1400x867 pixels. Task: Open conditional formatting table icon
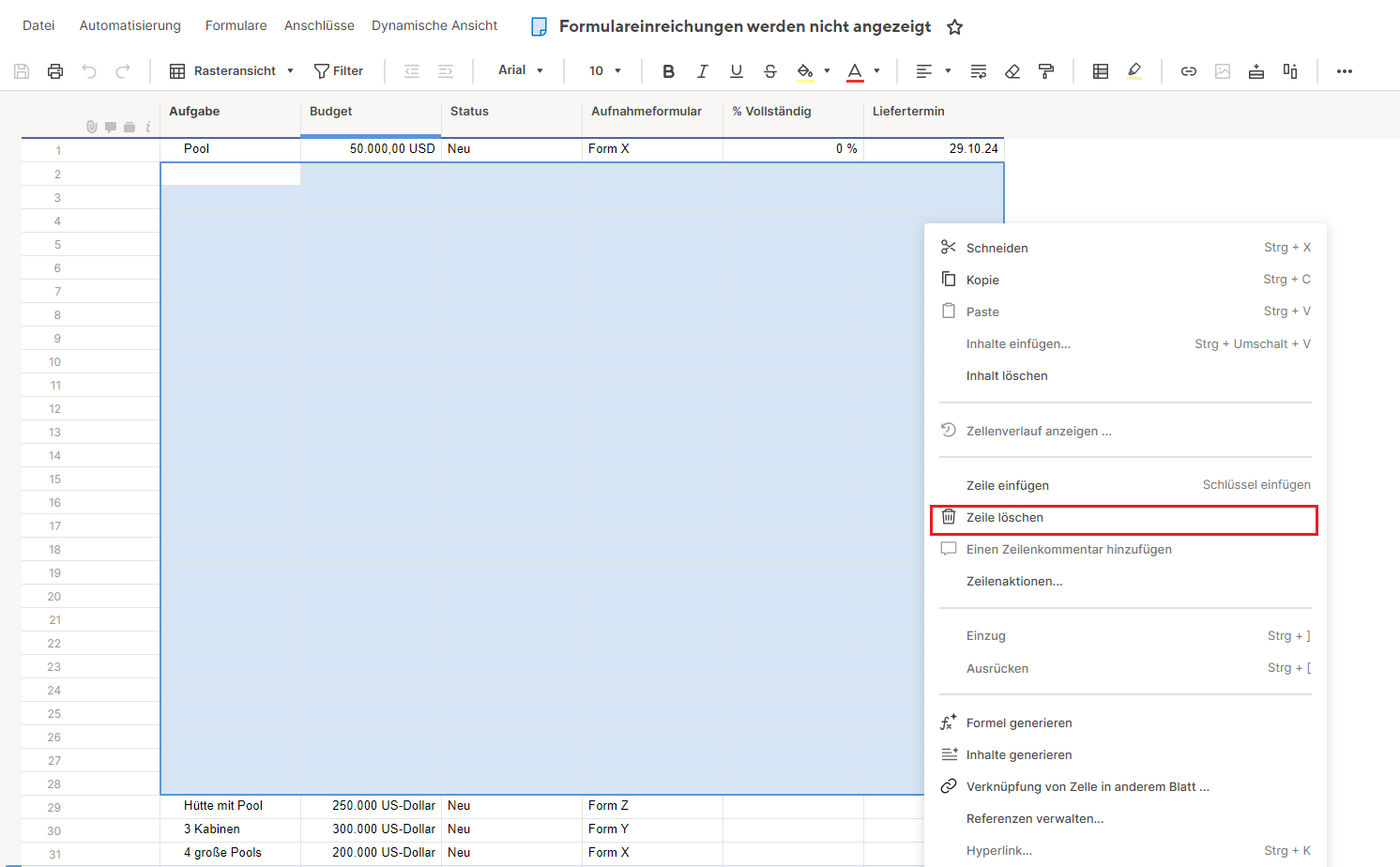(x=1101, y=71)
